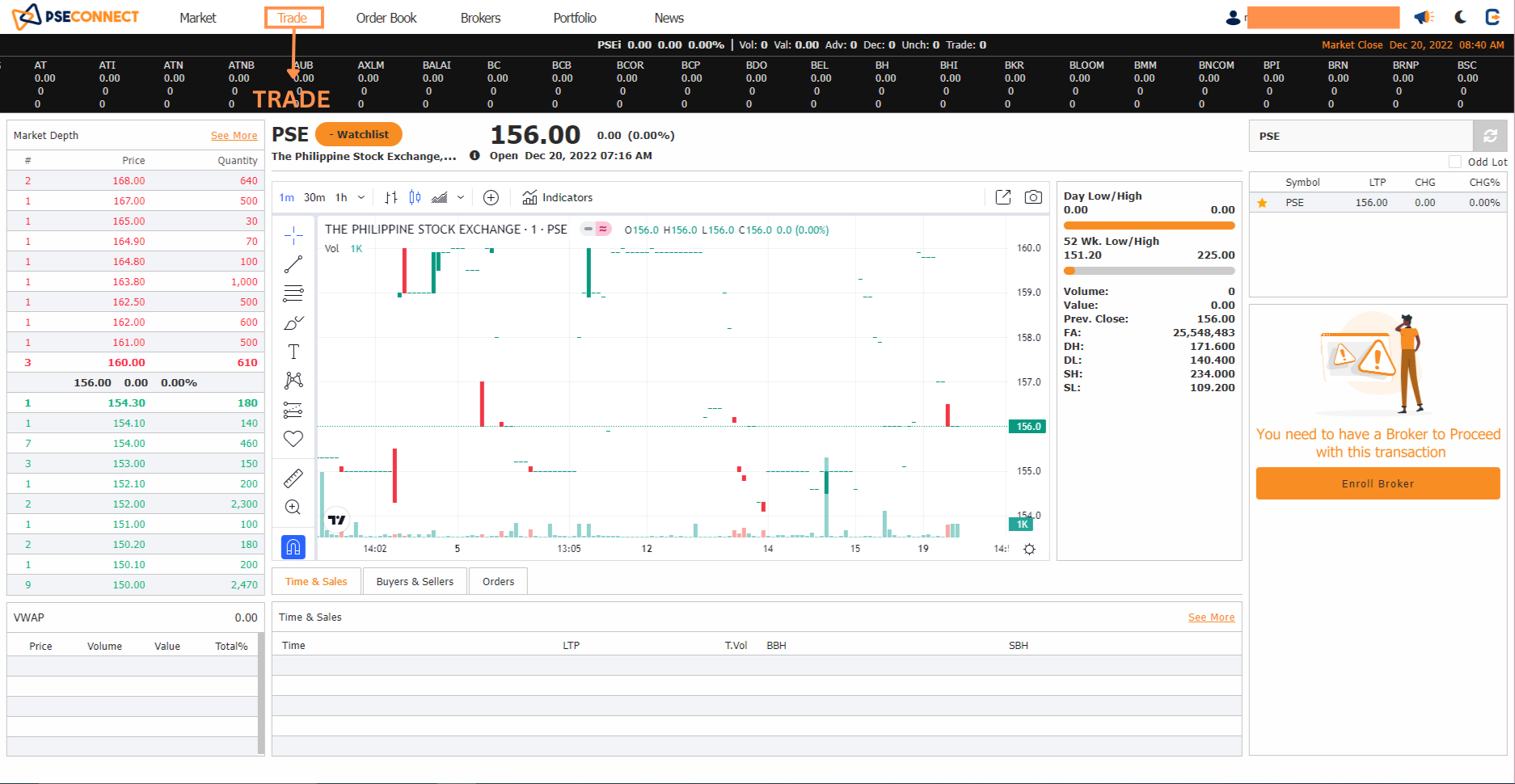This screenshot has width=1515, height=784.
Task: Toggle magnet snap mode on the chart
Action: 293,547
